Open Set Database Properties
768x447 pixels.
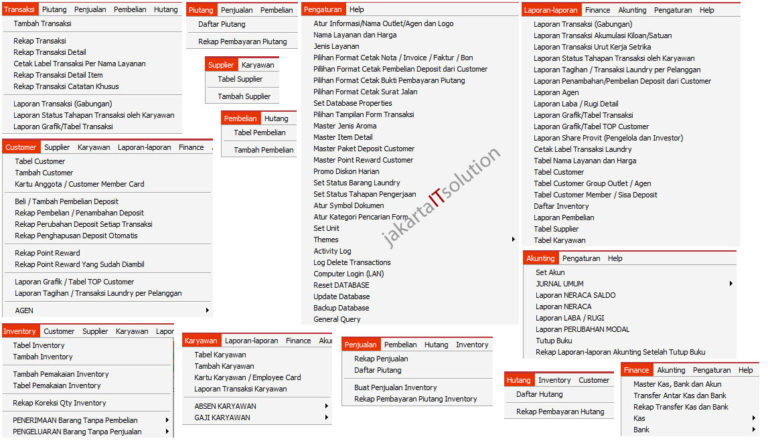(353, 103)
